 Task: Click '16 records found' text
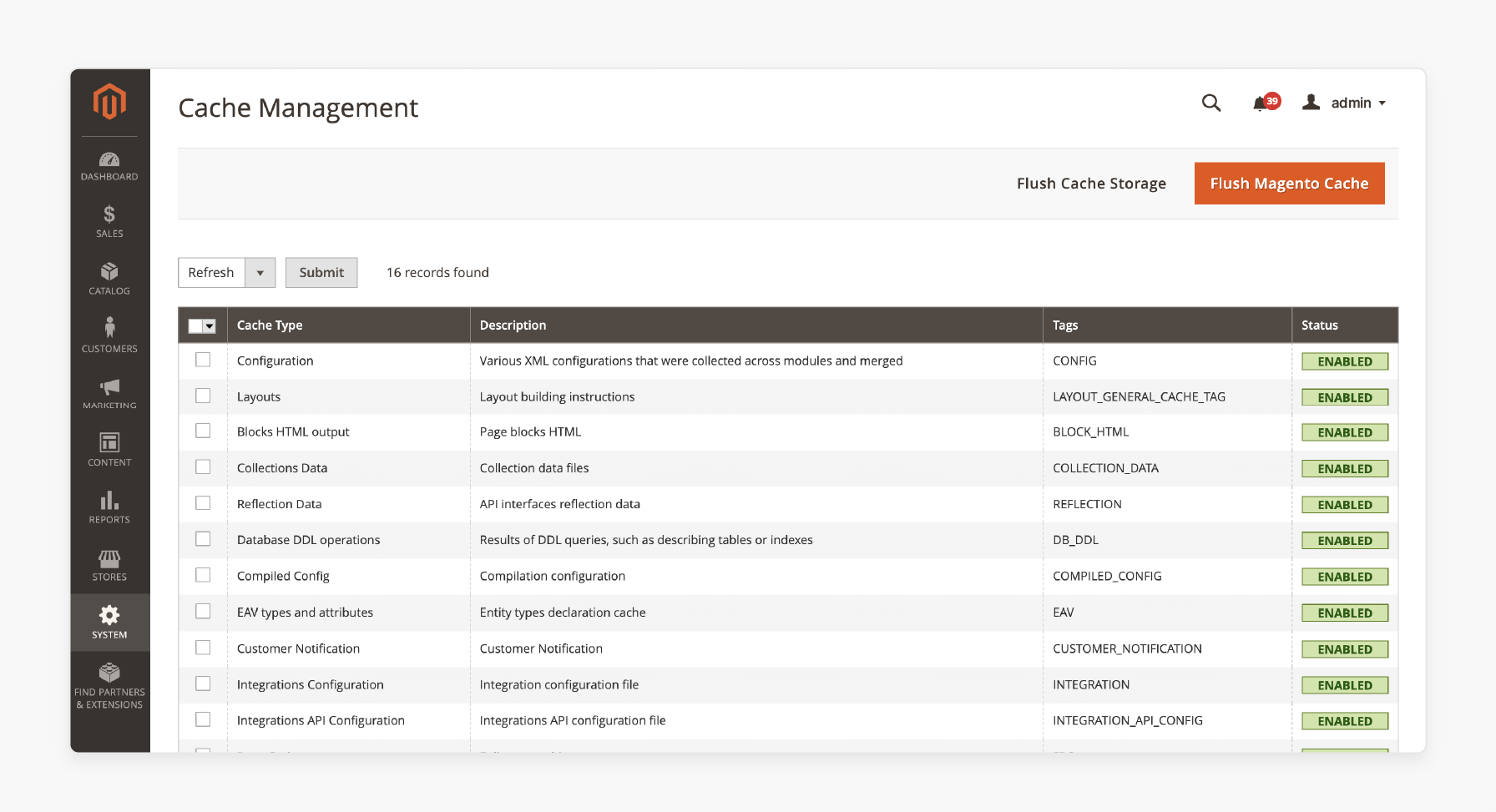pyautogui.click(x=437, y=272)
